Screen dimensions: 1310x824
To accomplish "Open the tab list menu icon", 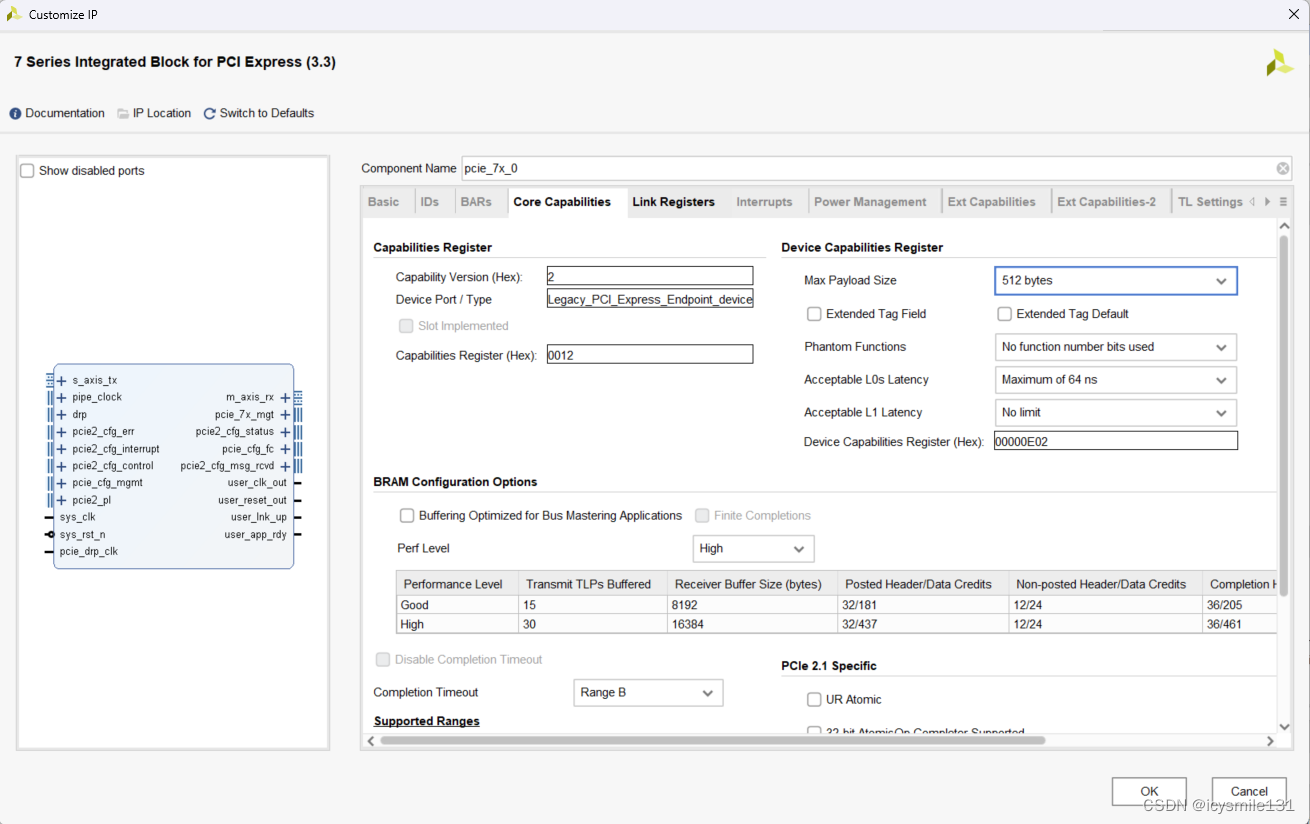I will [1283, 202].
